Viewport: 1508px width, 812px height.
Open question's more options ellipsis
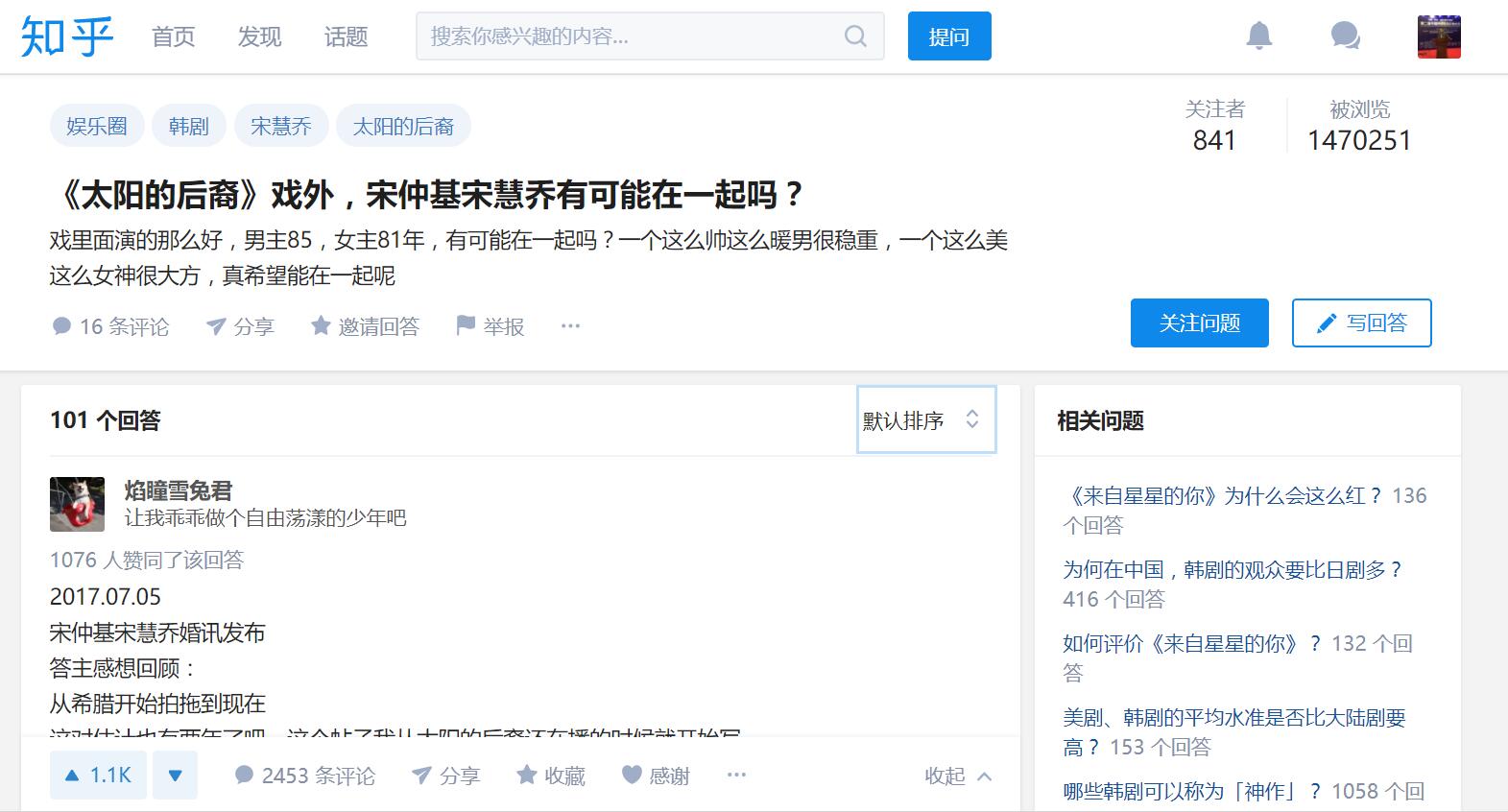[x=570, y=326]
